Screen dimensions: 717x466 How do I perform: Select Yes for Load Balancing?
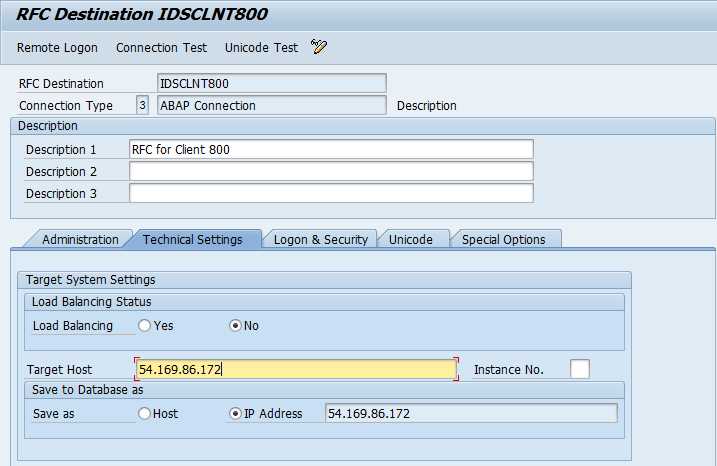tap(144, 326)
